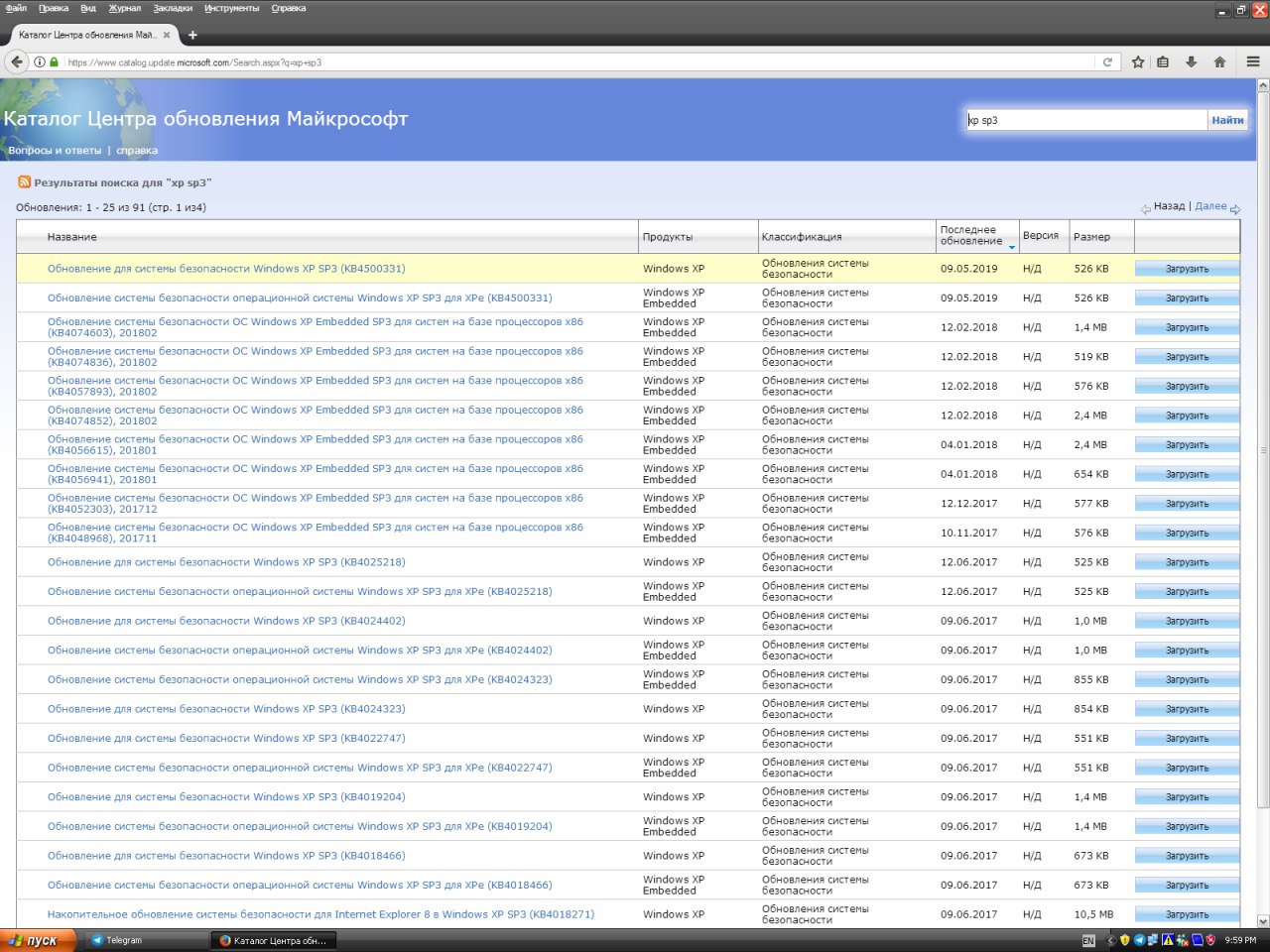Image resolution: width=1270 pixels, height=952 pixels.
Task: Go to Firefox home page icon
Action: (x=1219, y=61)
